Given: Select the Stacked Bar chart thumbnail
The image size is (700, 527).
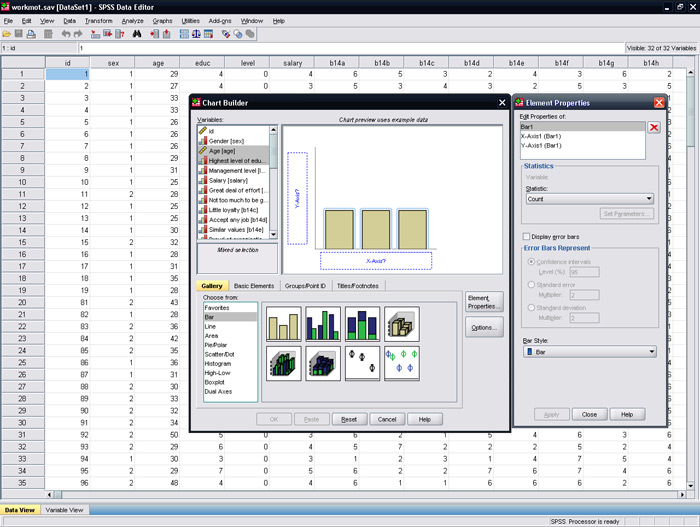Looking at the screenshot, I should point(362,324).
